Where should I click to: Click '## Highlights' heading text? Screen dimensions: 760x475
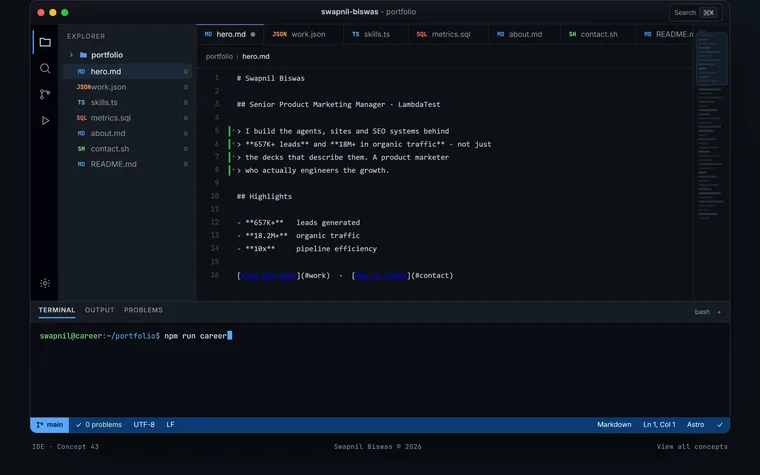coord(264,196)
